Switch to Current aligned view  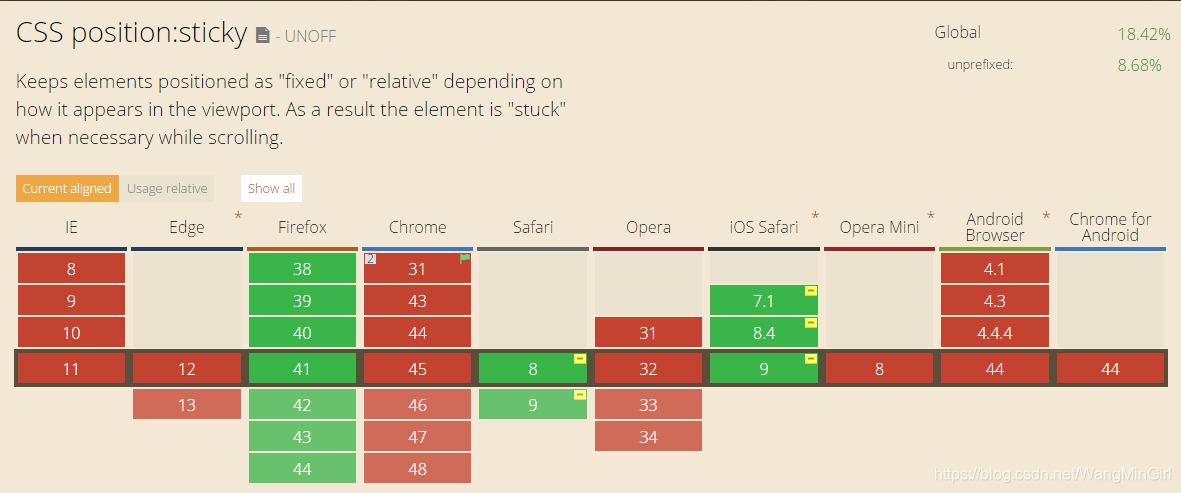click(67, 188)
